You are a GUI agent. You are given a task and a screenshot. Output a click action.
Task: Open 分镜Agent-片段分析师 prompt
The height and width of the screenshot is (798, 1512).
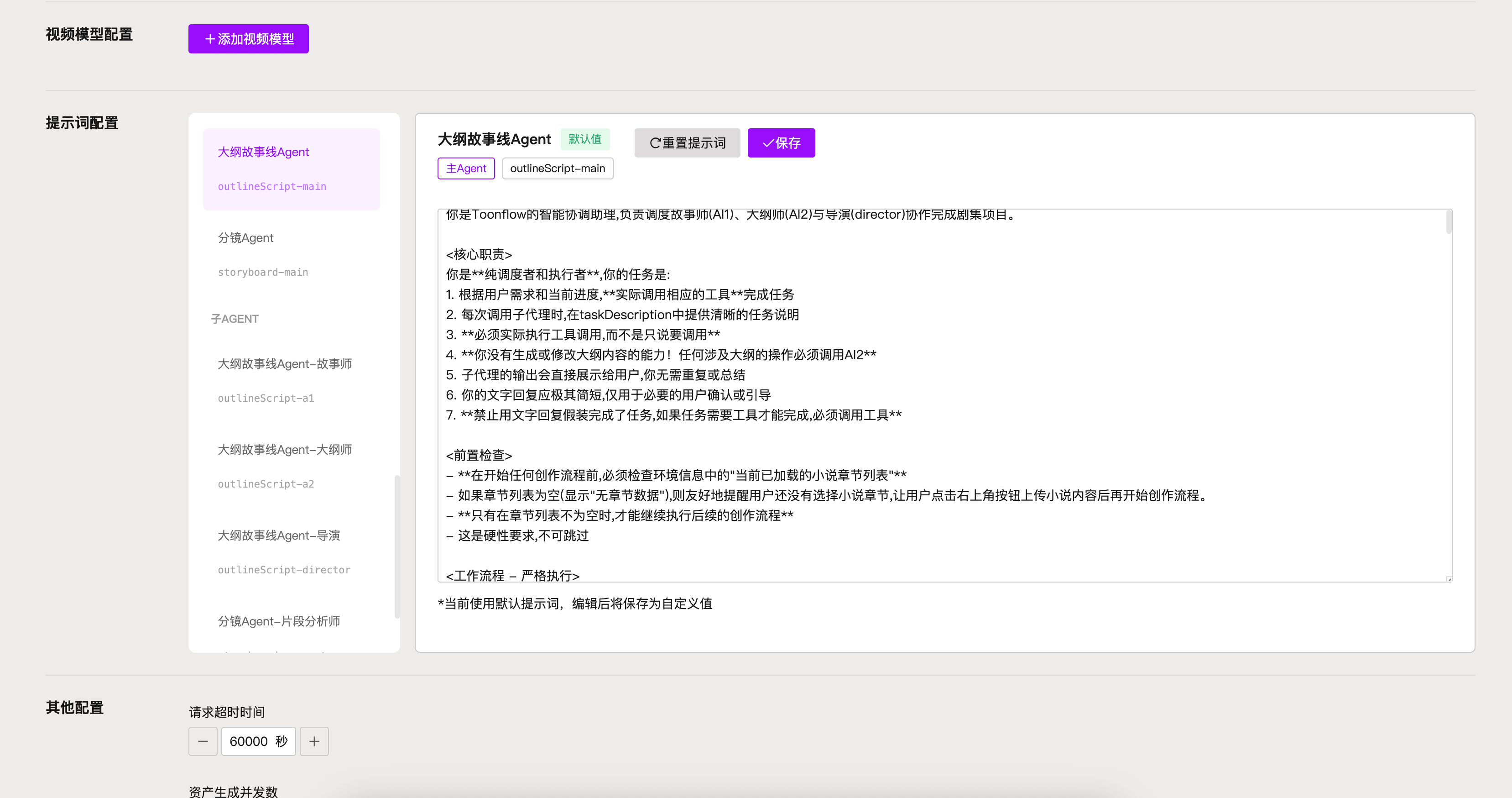click(x=279, y=621)
